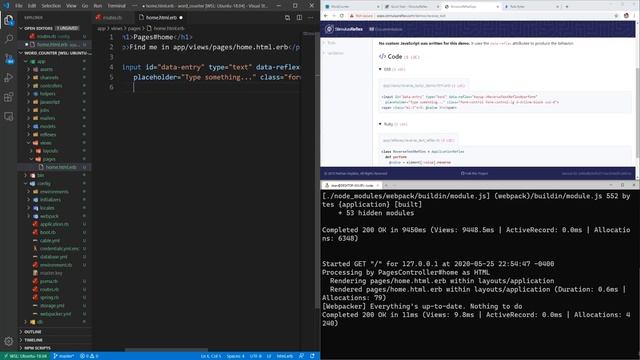Select home.html.erb in the file tree
640x360 pixels.
[55, 167]
